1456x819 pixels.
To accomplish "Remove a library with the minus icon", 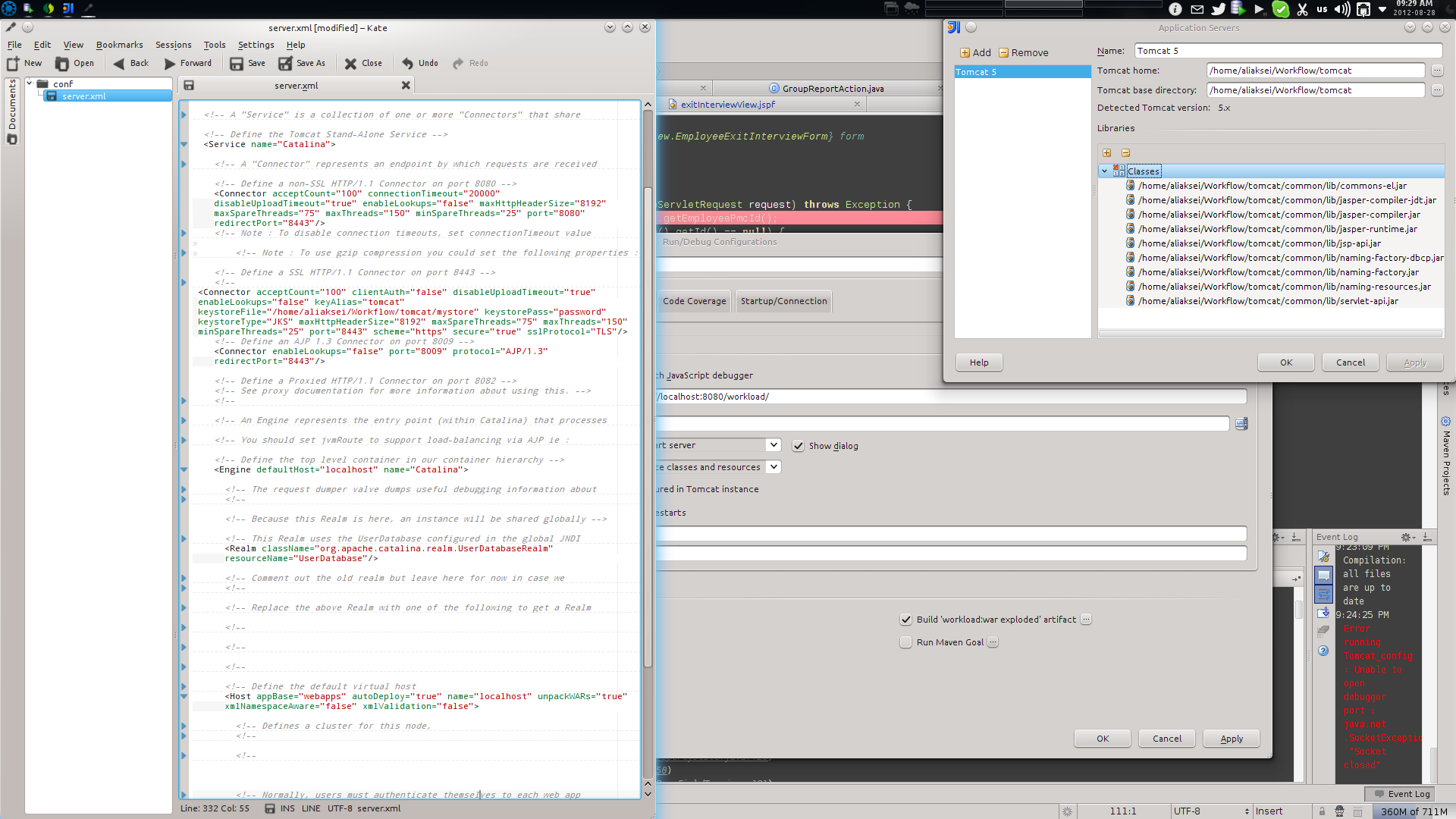I will tap(1125, 152).
